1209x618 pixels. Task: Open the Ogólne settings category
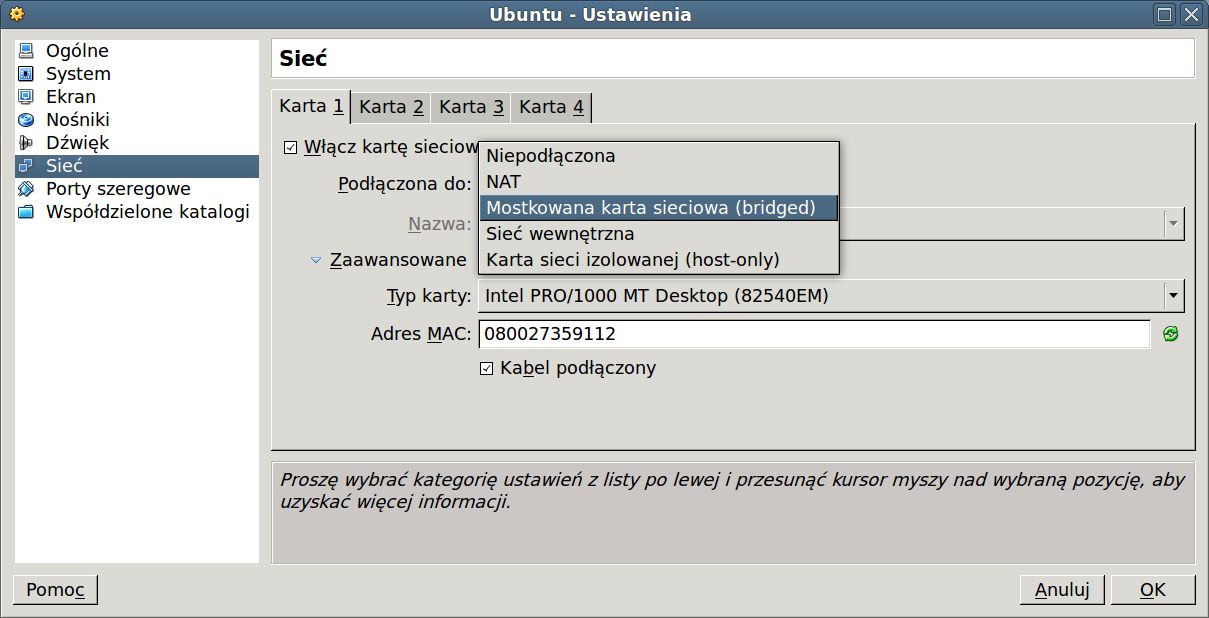(137, 51)
